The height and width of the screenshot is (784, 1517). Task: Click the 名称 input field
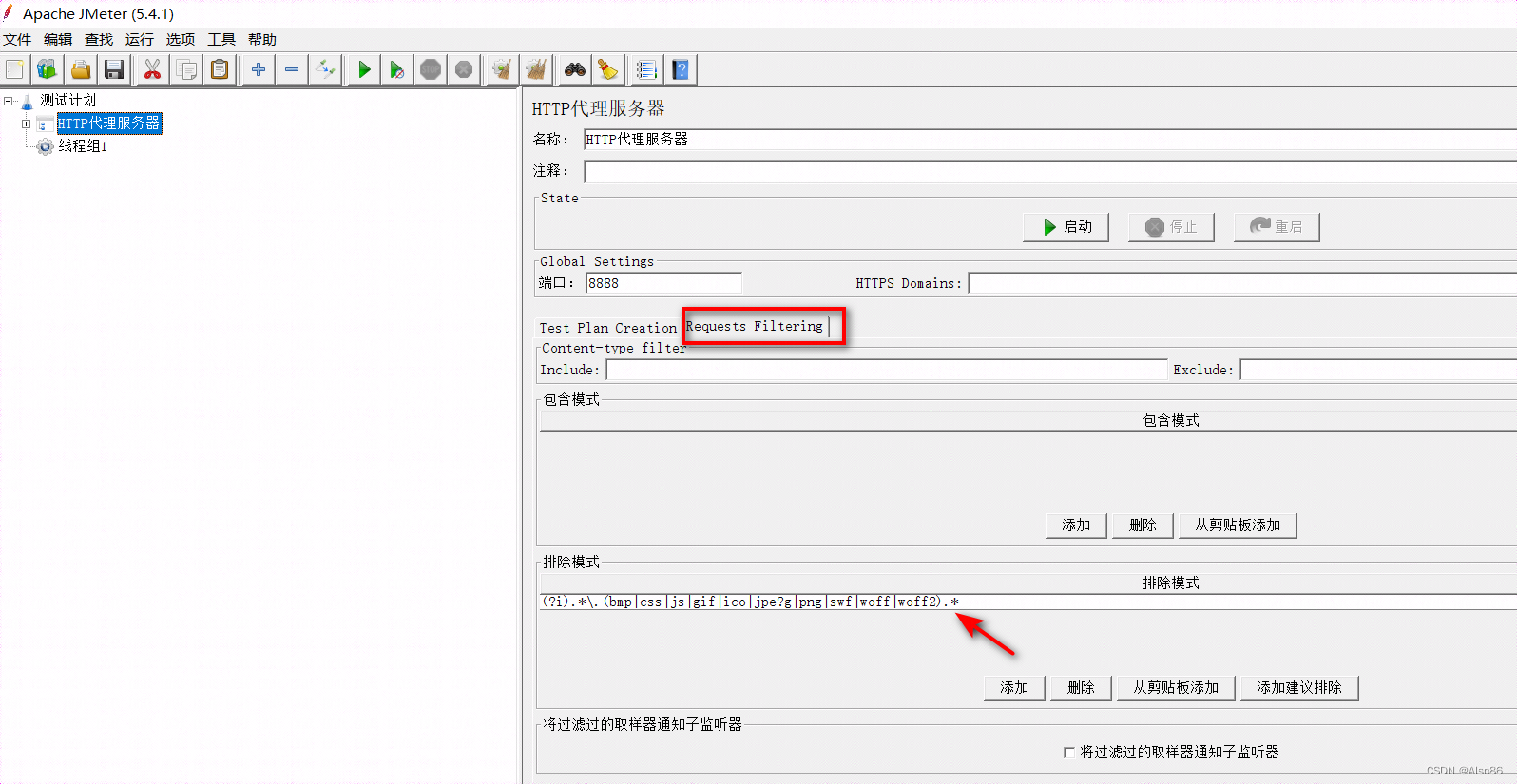[x=1049, y=140]
